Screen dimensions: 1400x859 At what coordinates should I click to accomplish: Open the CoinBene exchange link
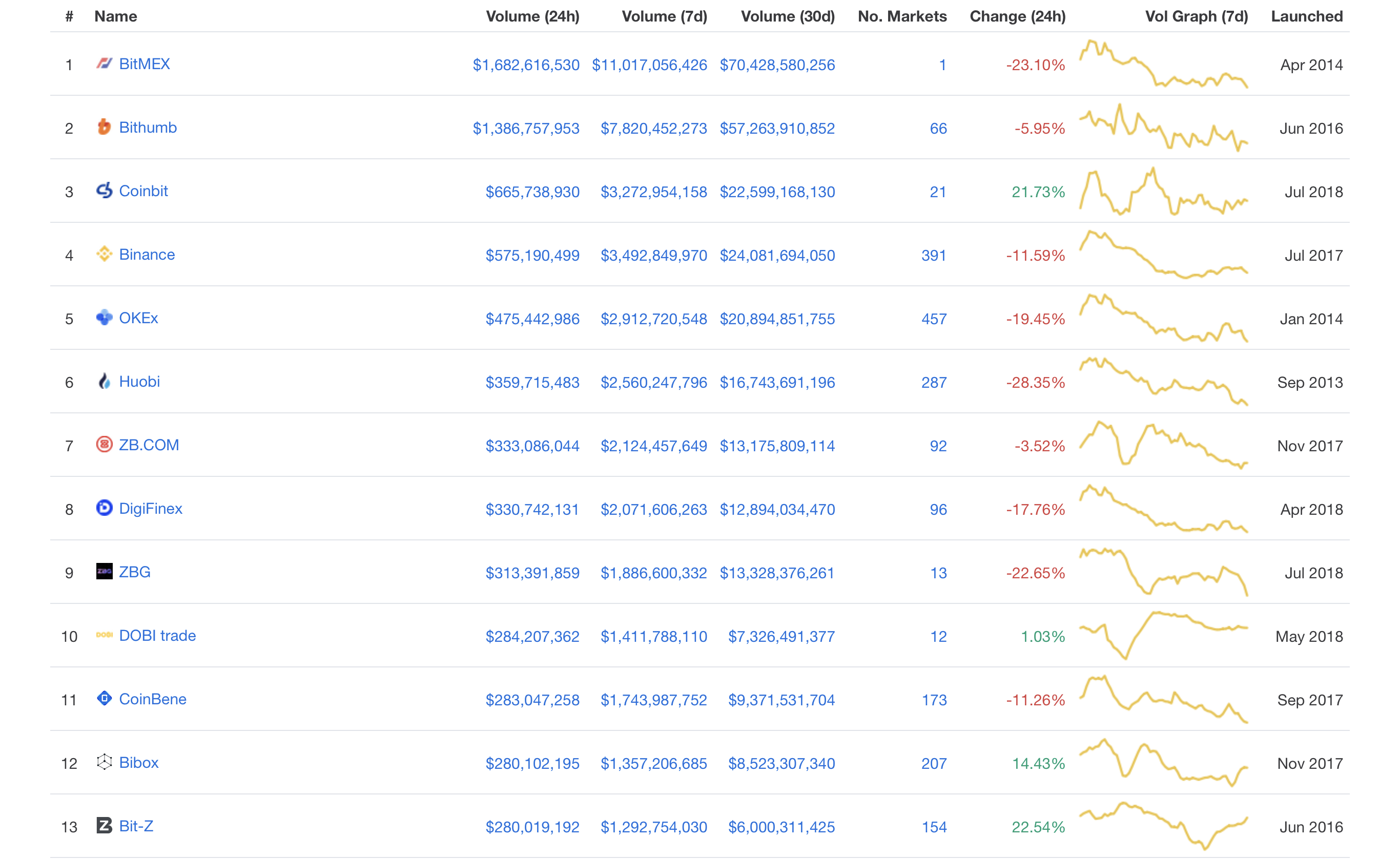click(152, 699)
